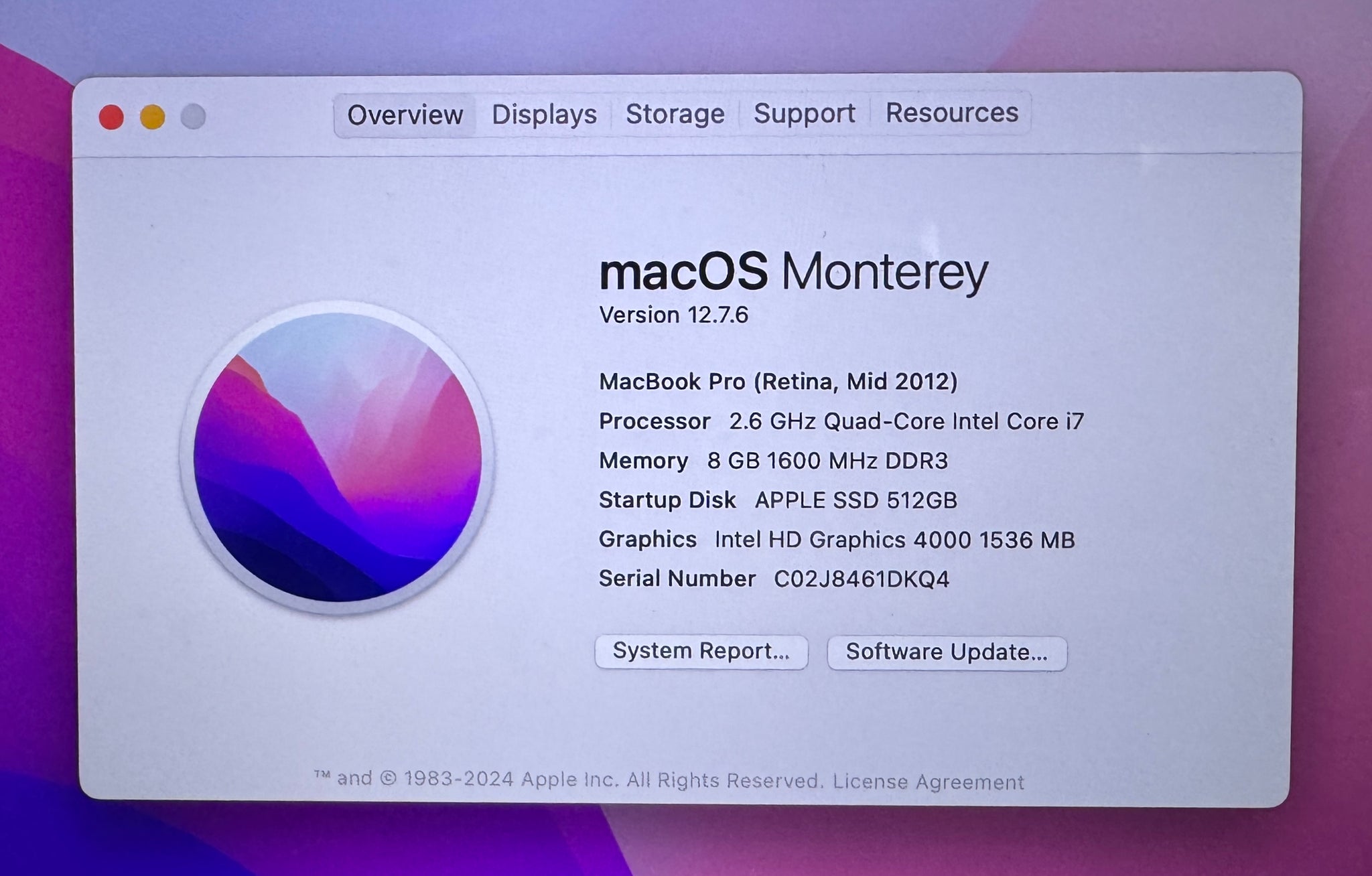
Task: Open the Displays tab
Action: [544, 115]
